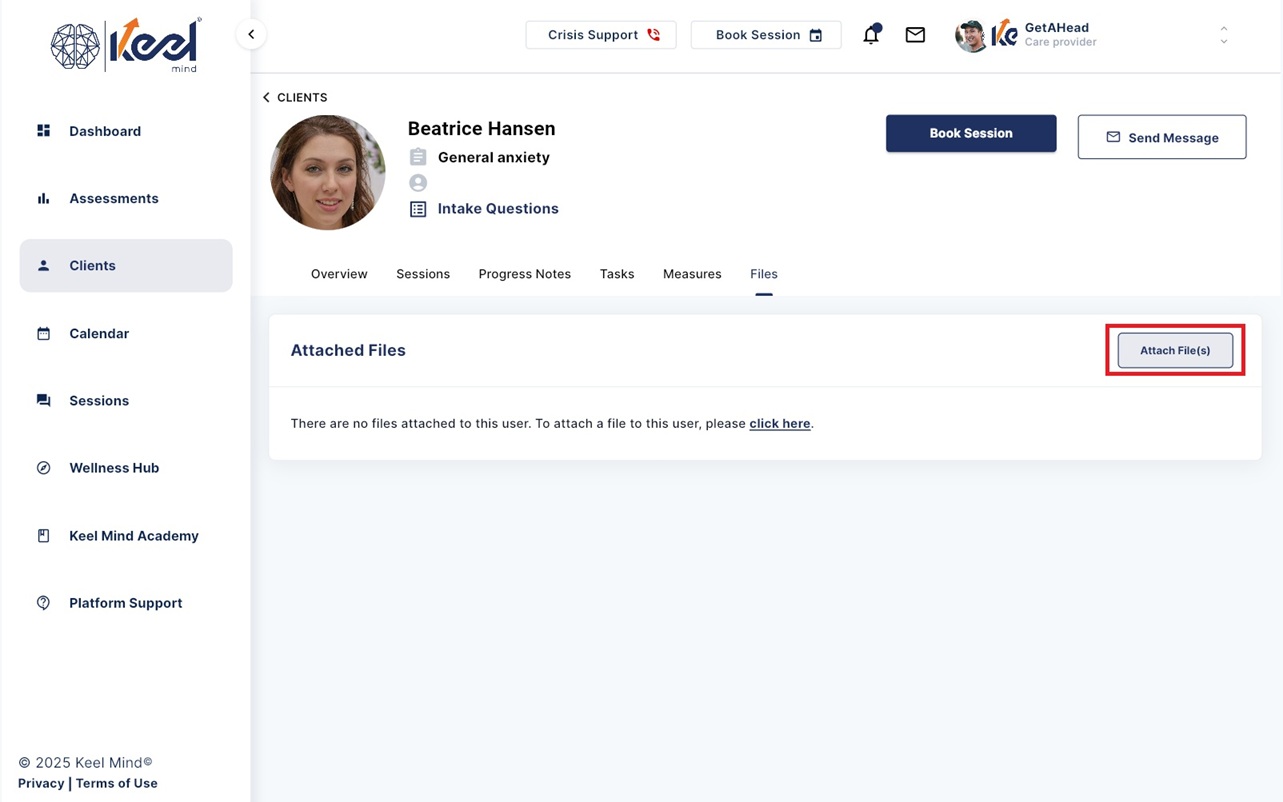Click the Platform Support help icon

pyautogui.click(x=43, y=603)
